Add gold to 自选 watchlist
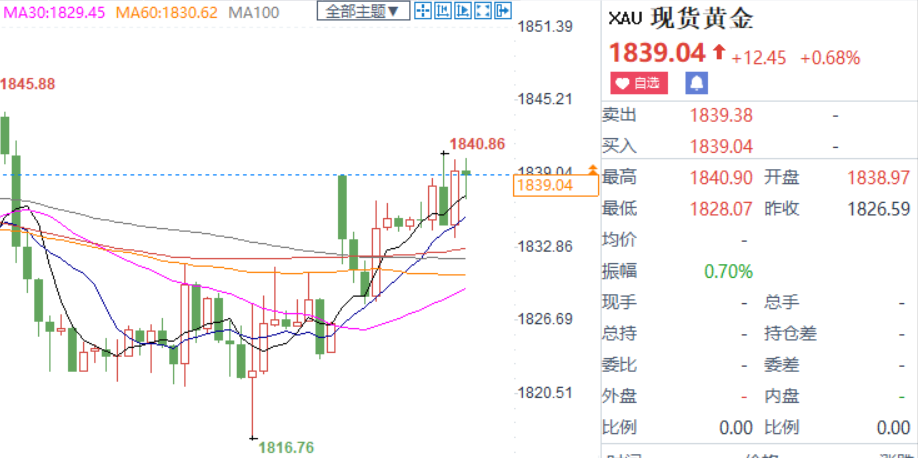This screenshot has width=918, height=458. pos(636,83)
